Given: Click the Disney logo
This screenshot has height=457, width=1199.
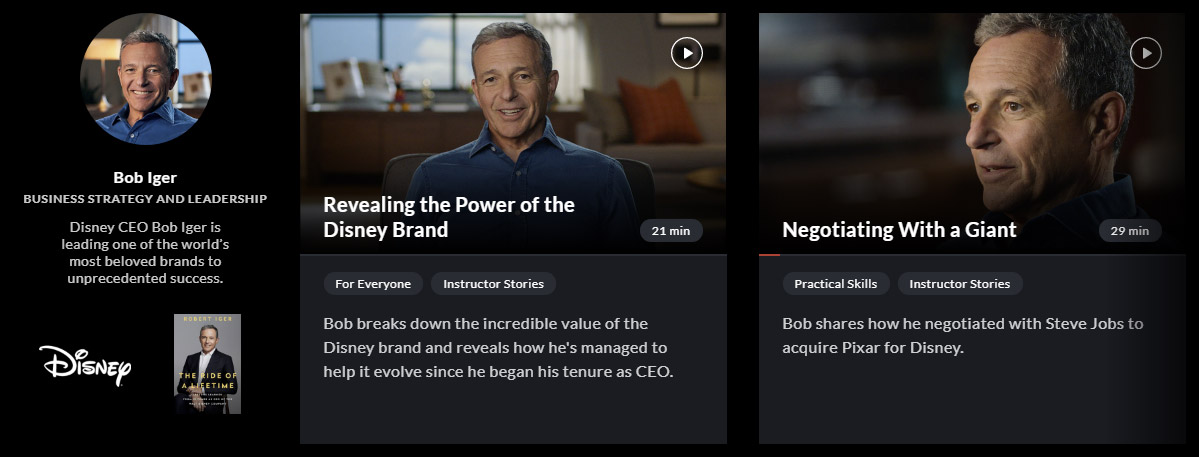Looking at the screenshot, I should (85, 365).
